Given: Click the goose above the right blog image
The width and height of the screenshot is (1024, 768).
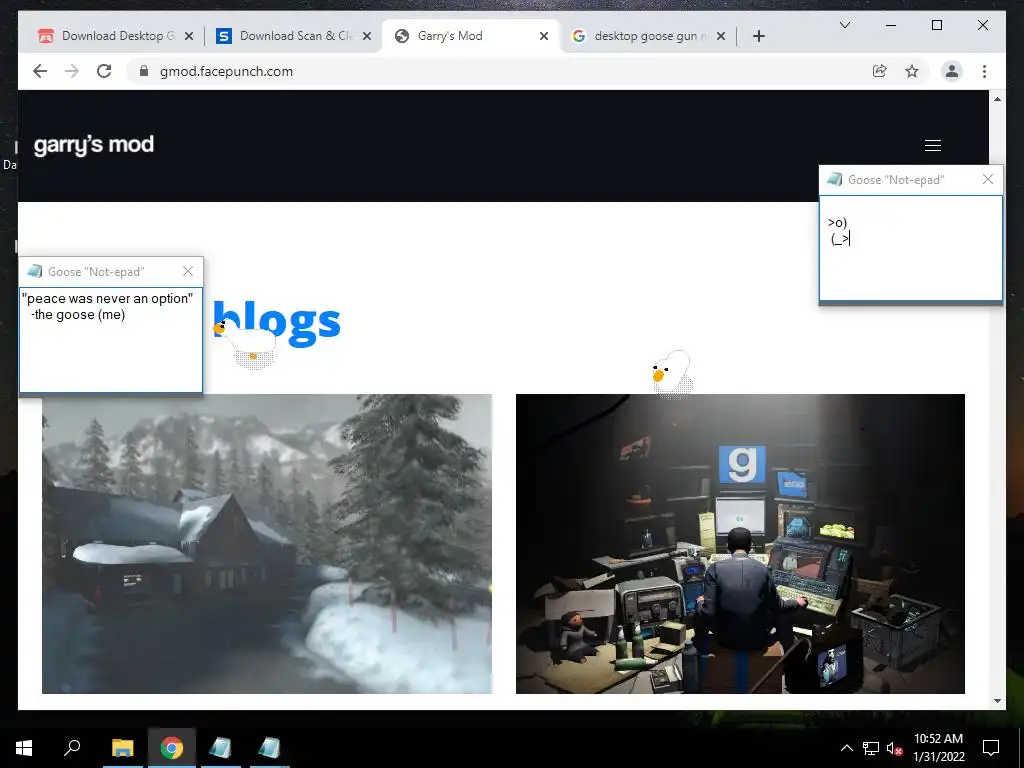Looking at the screenshot, I should tap(671, 374).
